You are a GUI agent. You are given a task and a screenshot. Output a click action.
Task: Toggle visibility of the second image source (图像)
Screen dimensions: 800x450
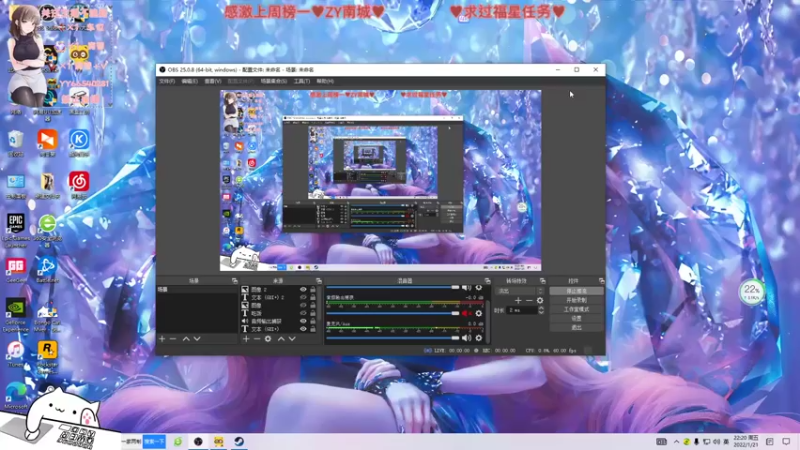(x=303, y=305)
